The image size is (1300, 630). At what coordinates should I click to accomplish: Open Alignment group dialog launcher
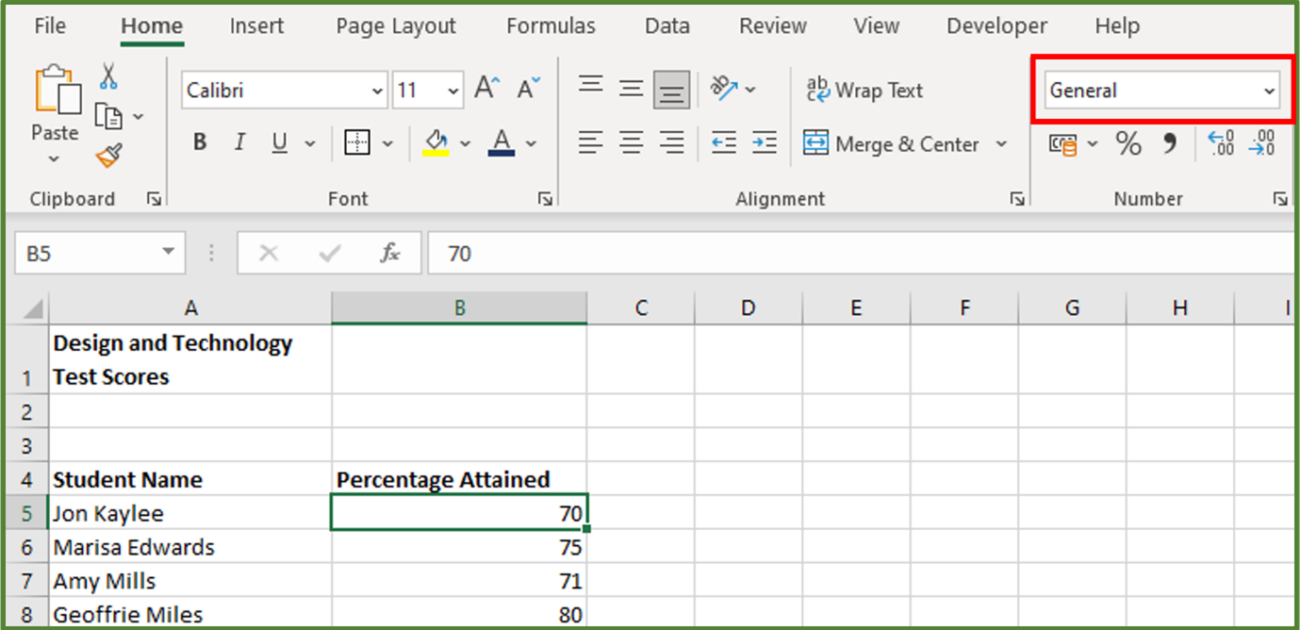click(x=1017, y=199)
